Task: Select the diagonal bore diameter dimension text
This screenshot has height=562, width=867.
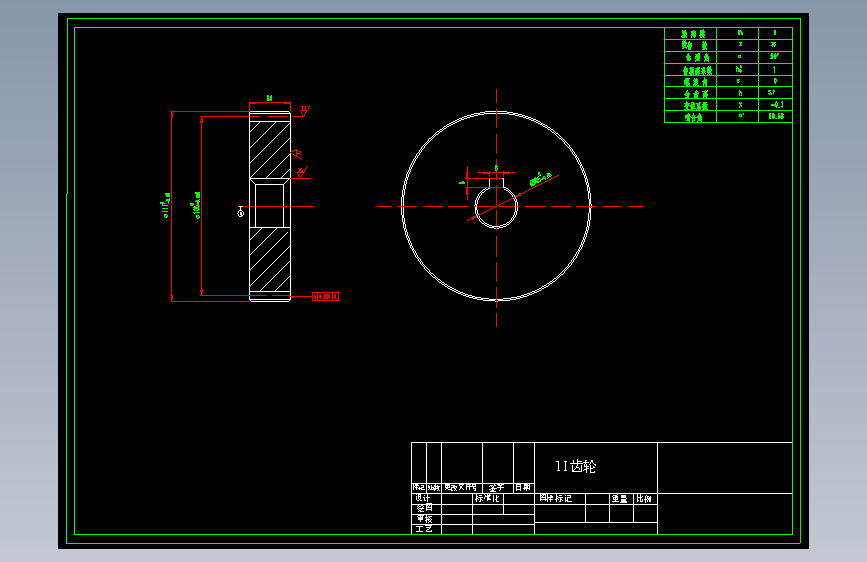Action: coord(540,179)
